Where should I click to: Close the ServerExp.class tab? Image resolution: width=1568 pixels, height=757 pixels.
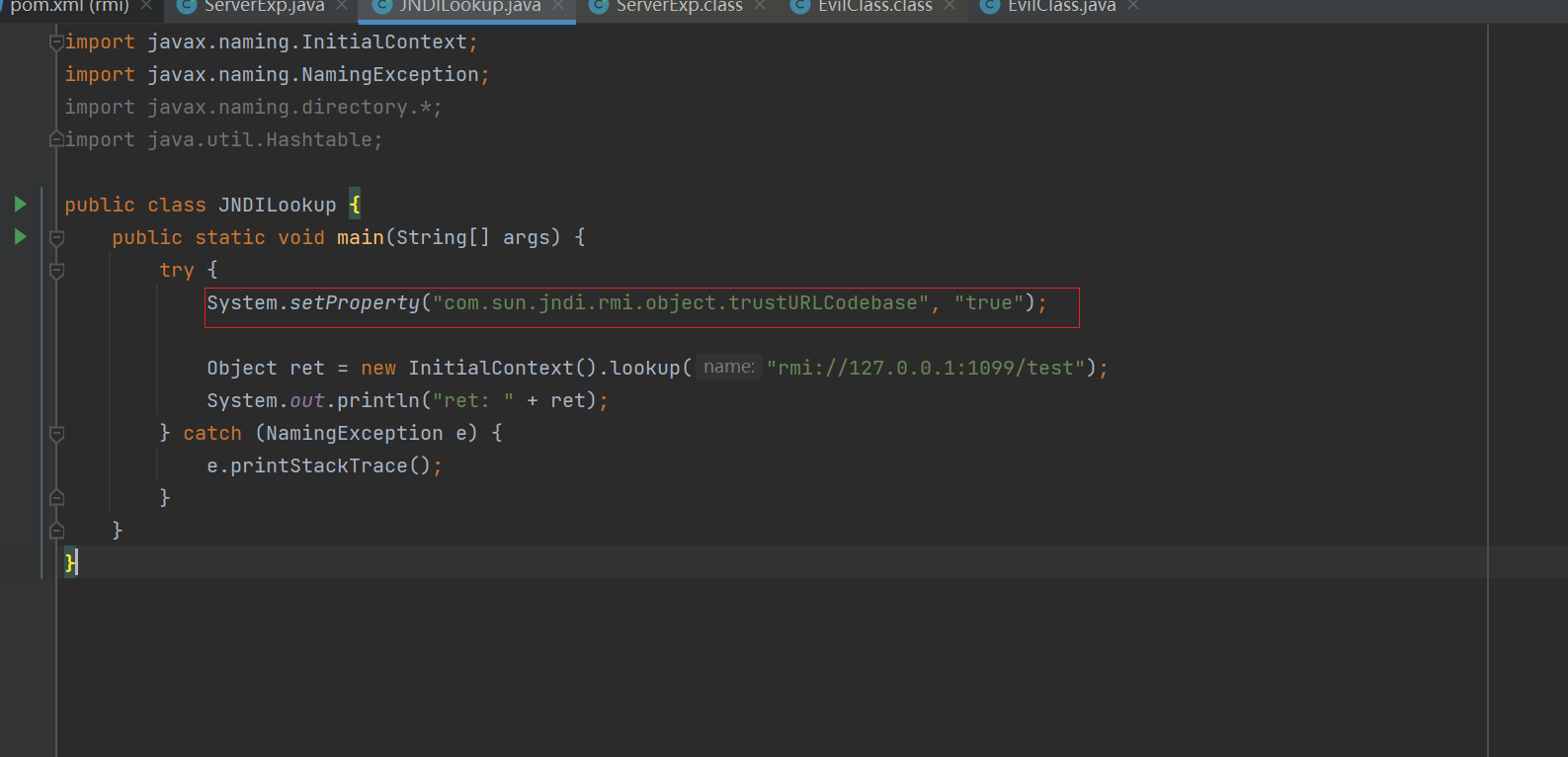click(x=760, y=6)
